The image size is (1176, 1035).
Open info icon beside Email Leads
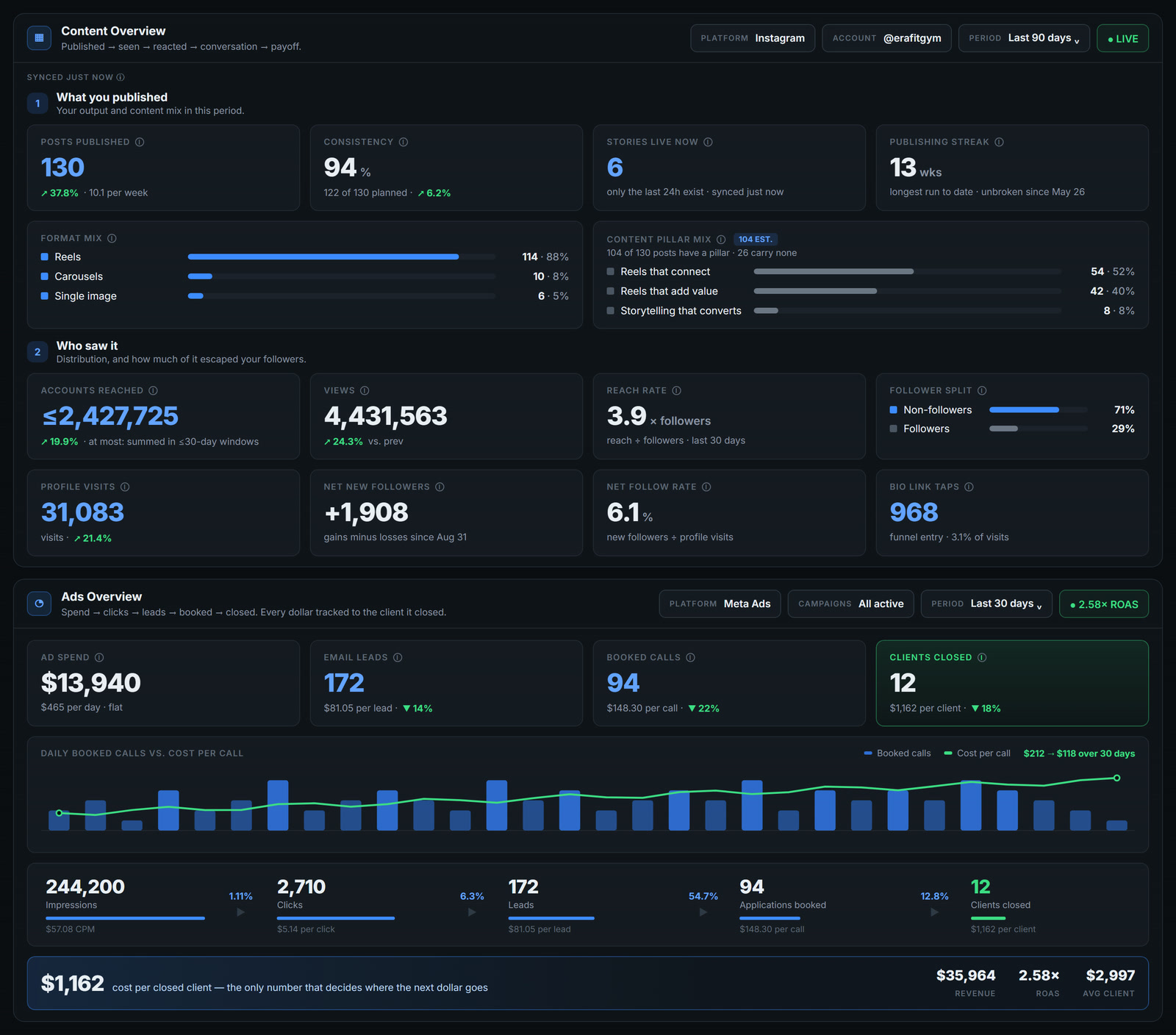tap(398, 657)
